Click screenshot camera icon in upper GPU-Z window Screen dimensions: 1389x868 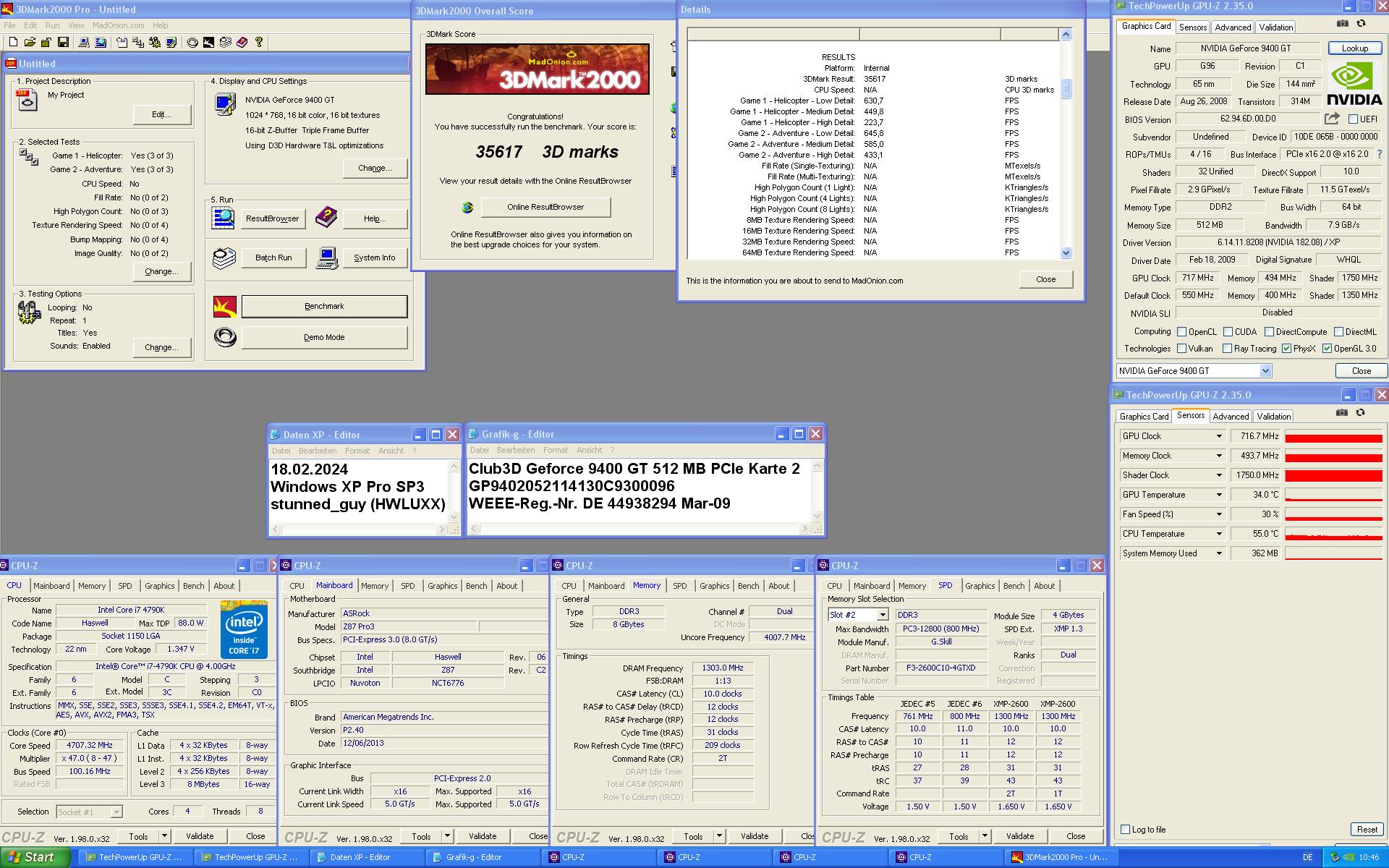[1343, 23]
